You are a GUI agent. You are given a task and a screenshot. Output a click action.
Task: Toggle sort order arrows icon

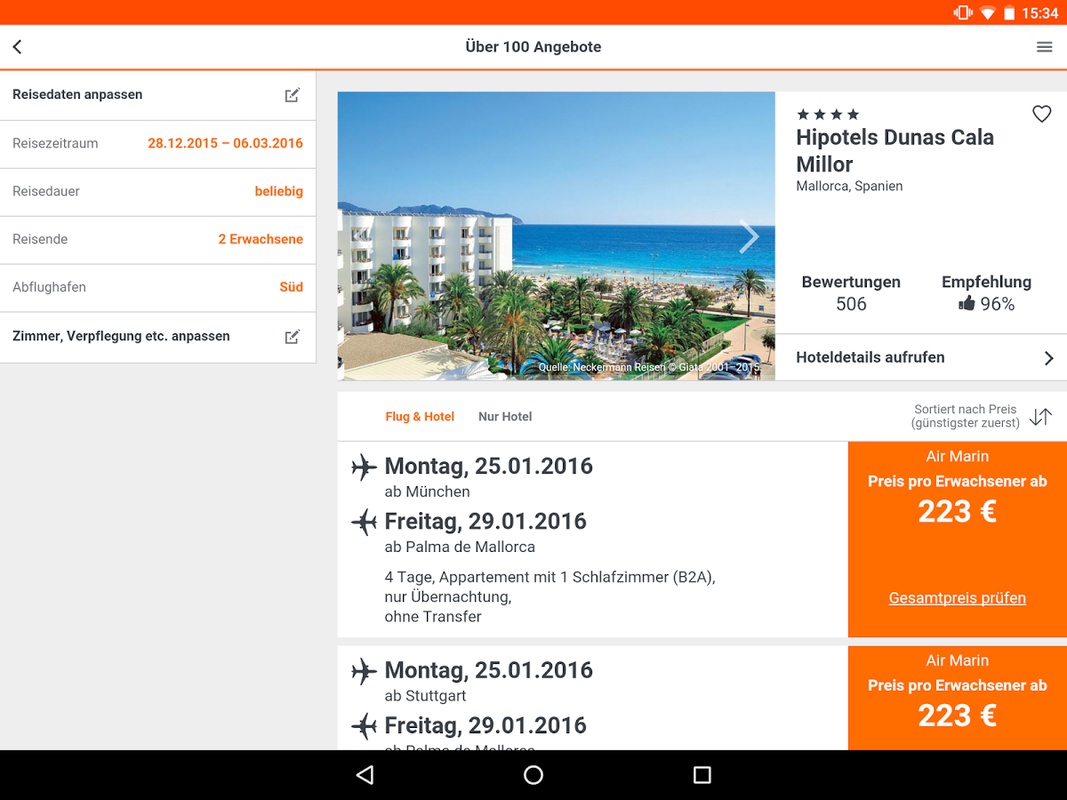pos(1040,416)
